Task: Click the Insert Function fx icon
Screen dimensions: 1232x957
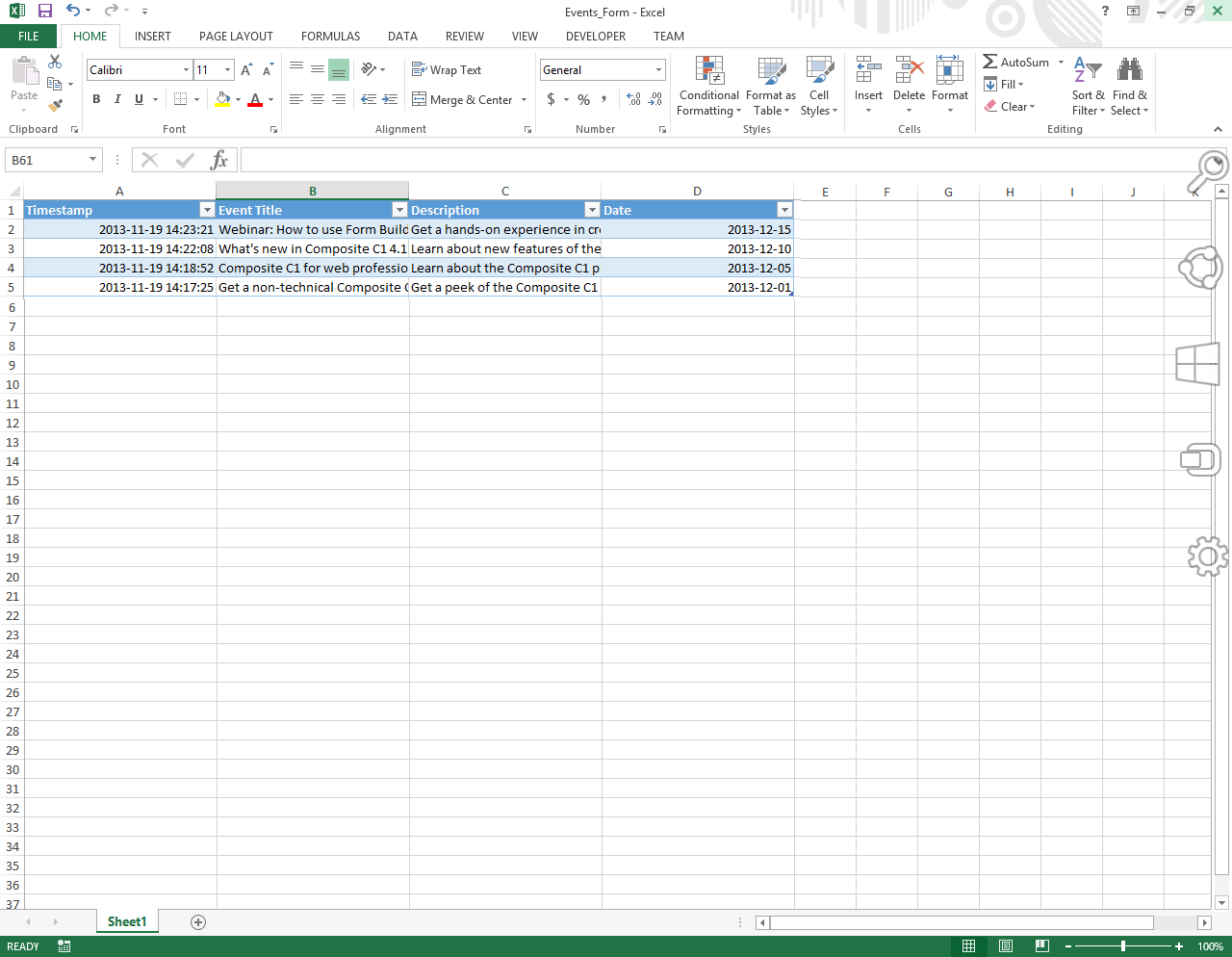Action: click(x=219, y=160)
